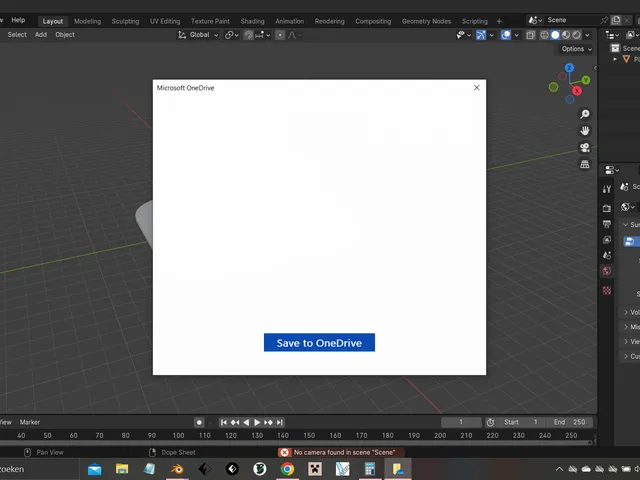Viewport: 640px width, 480px height.
Task: Open the Compositing workspace tab
Action: tap(373, 21)
